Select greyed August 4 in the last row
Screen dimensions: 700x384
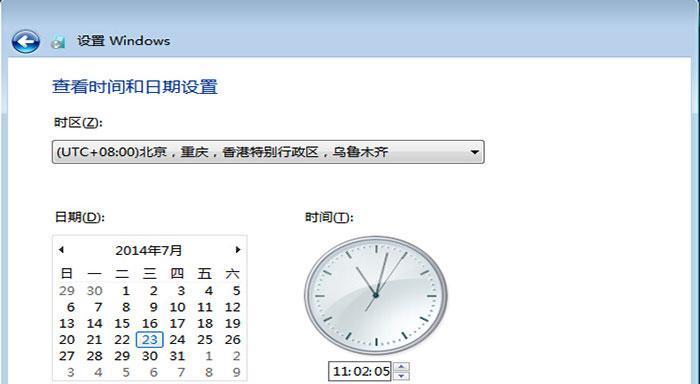[98, 372]
